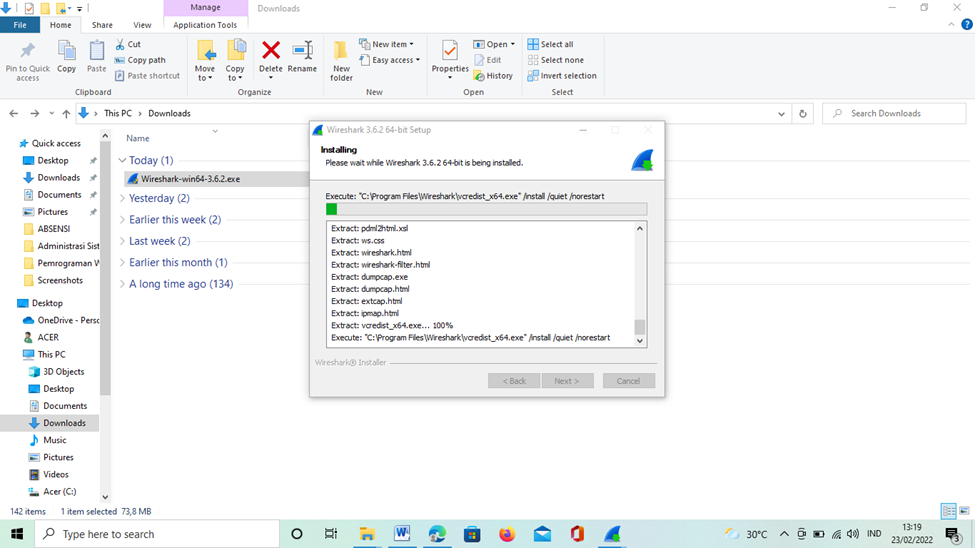Click the red Delete icon
Viewport: 975px width, 548px height.
click(x=270, y=50)
